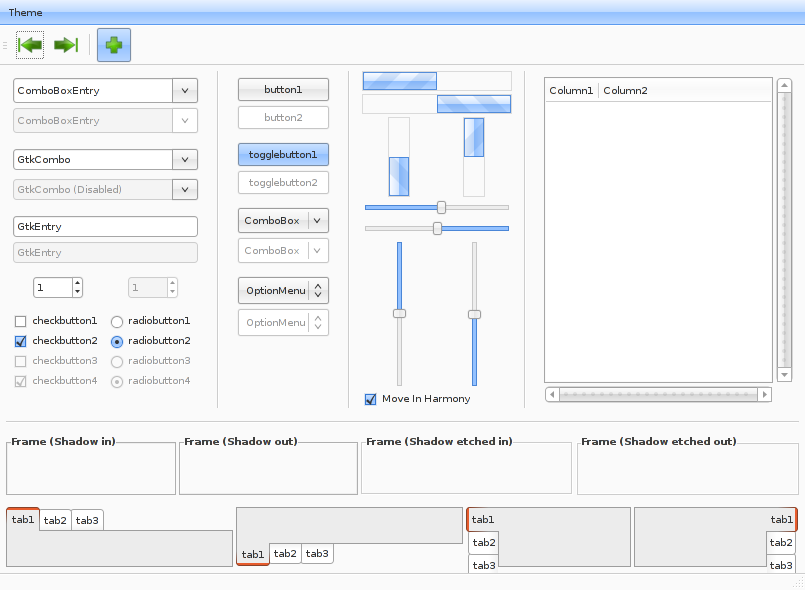
Task: Click button1
Action: click(x=283, y=89)
